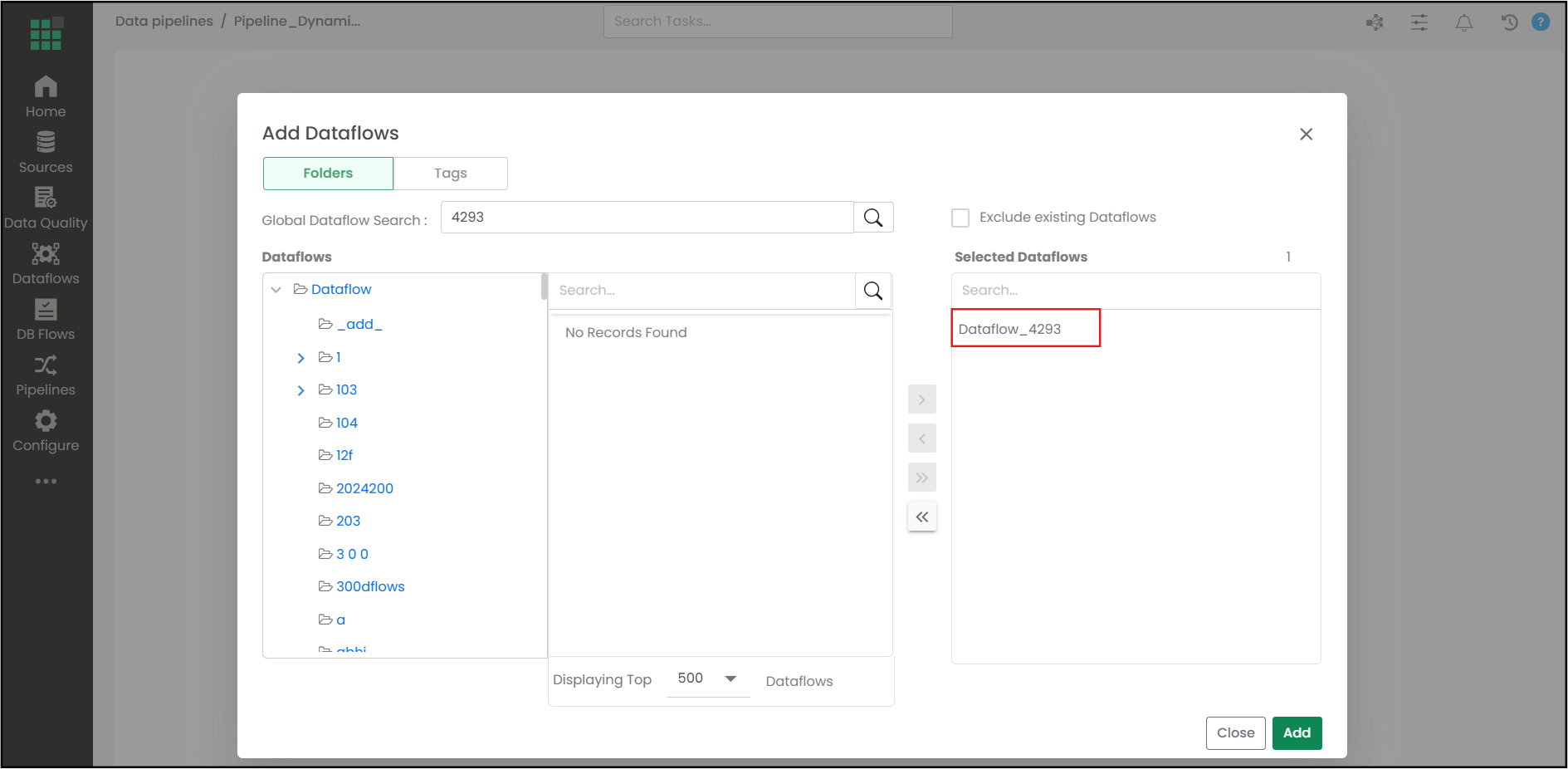Select the 104 folder
This screenshot has width=1568, height=769.
pyautogui.click(x=346, y=423)
